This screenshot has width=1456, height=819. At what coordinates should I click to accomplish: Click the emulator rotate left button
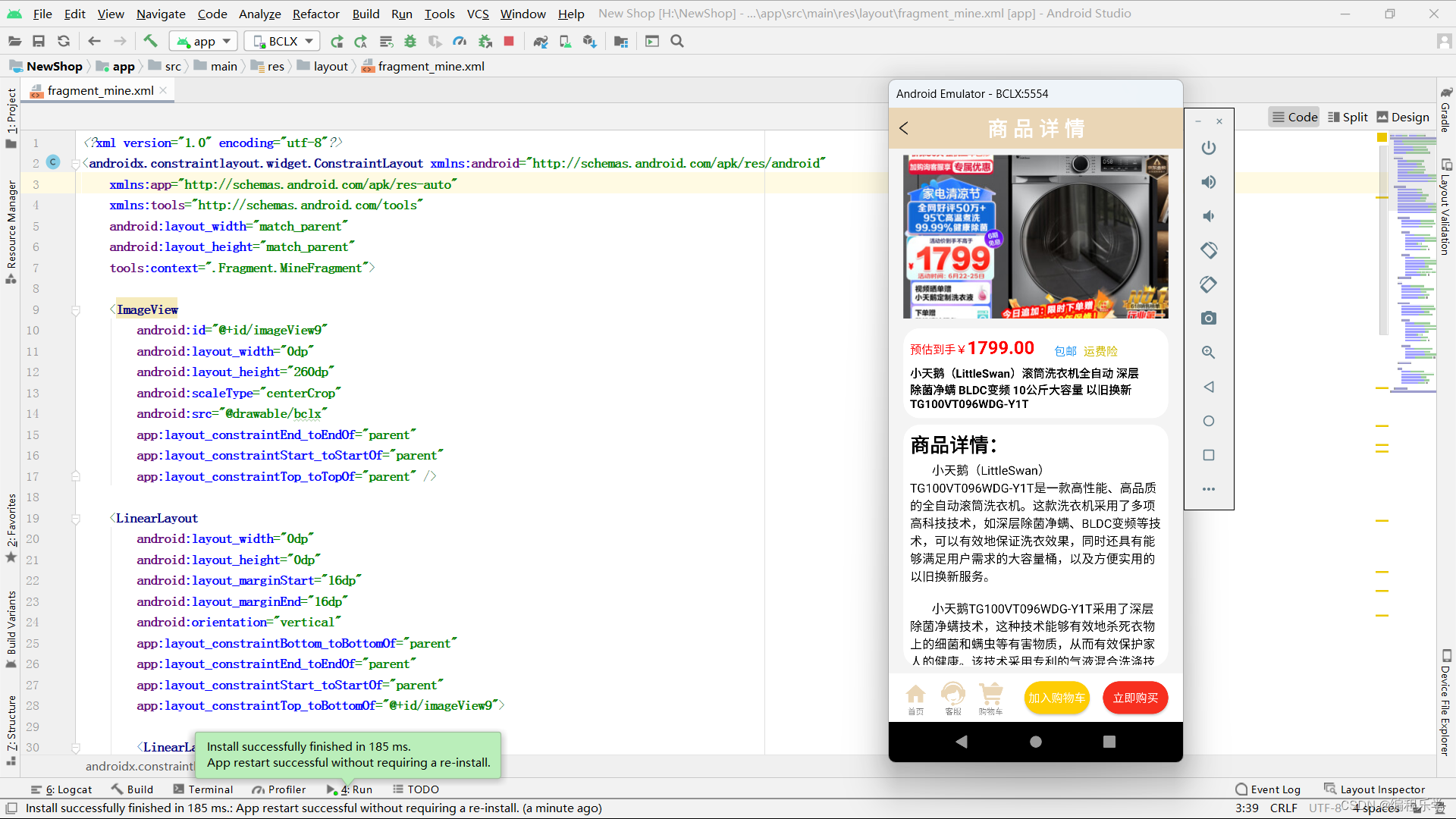1209,250
